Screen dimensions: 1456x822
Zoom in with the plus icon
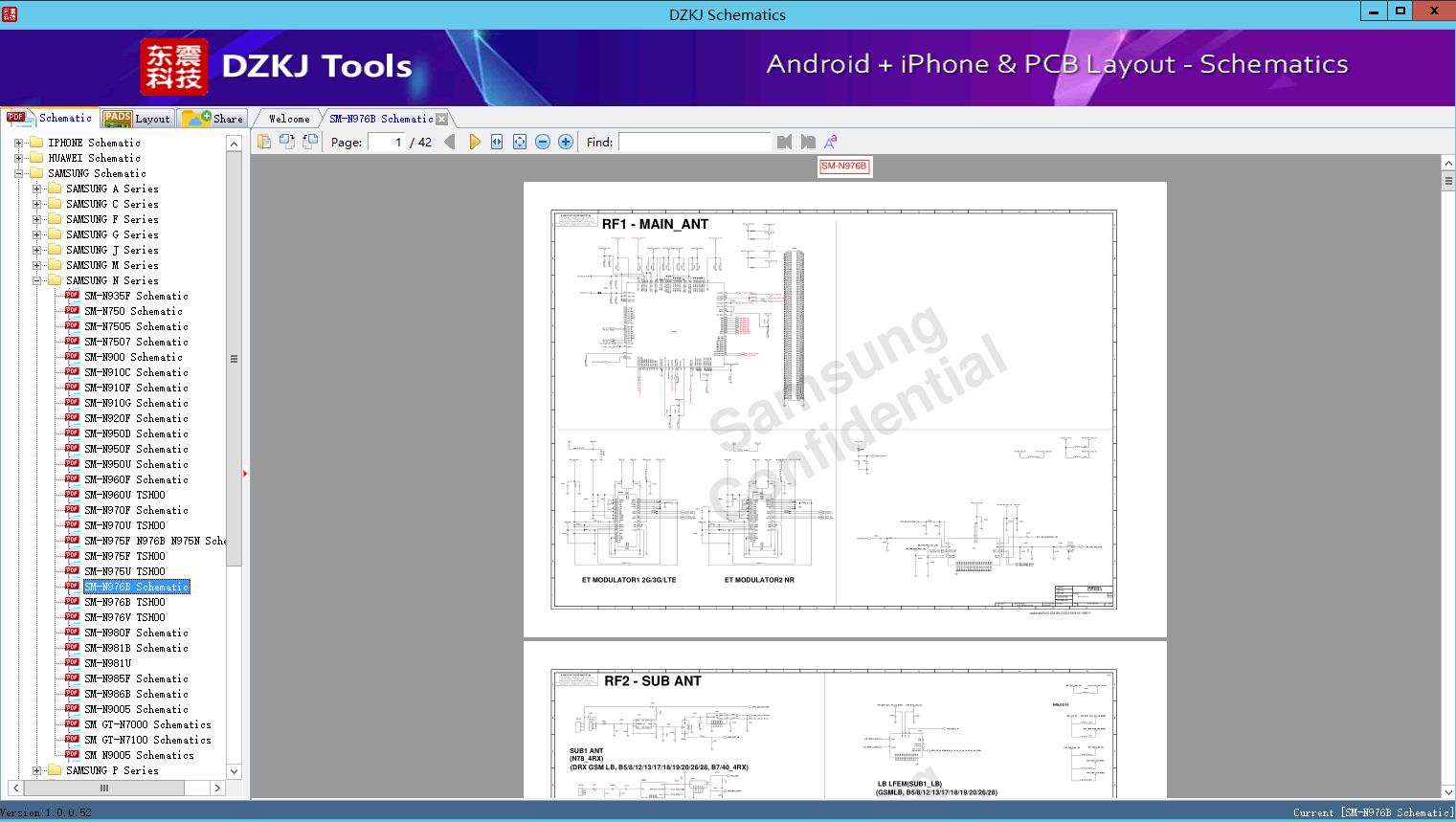pos(566,142)
